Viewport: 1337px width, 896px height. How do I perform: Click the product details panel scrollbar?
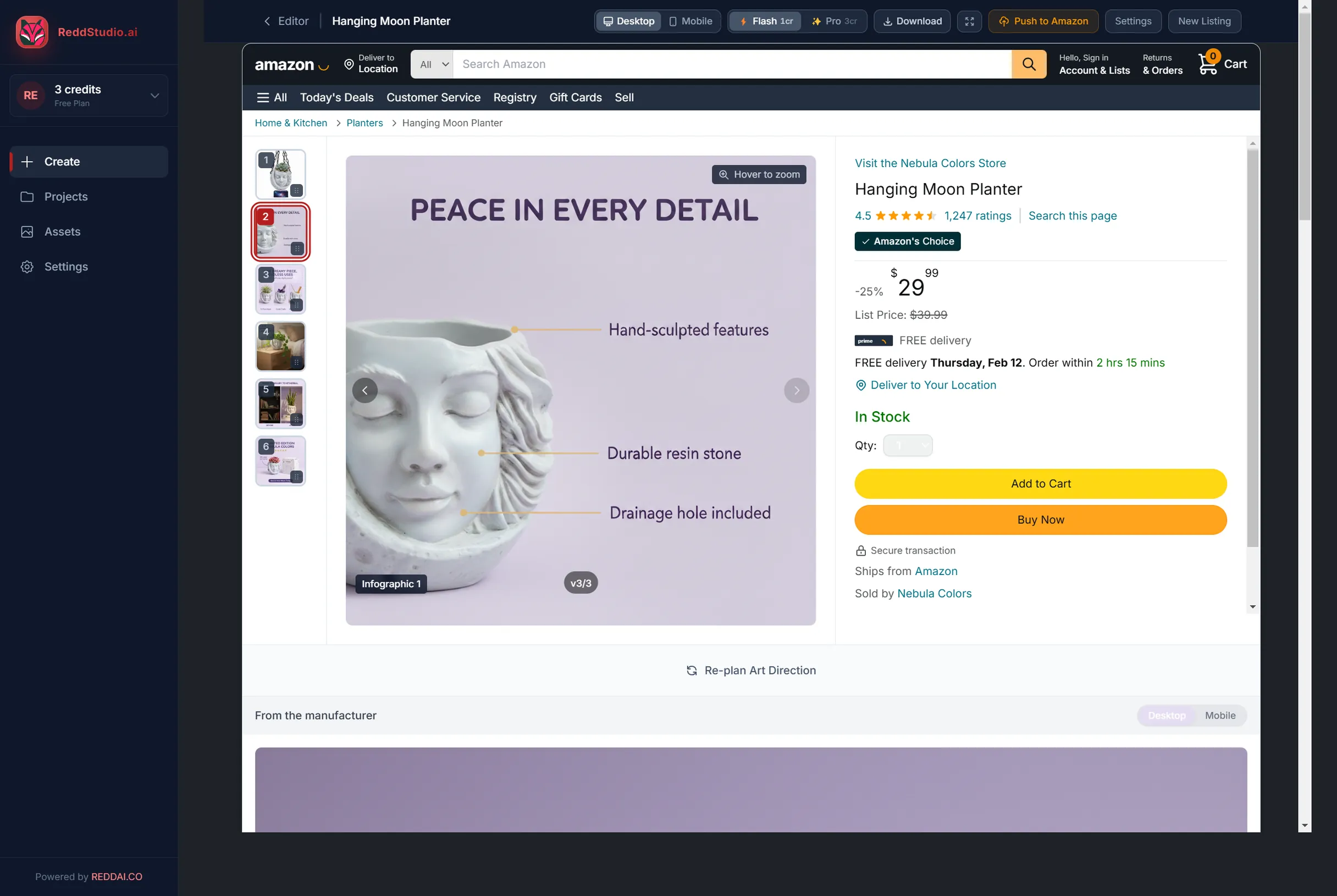1252,349
